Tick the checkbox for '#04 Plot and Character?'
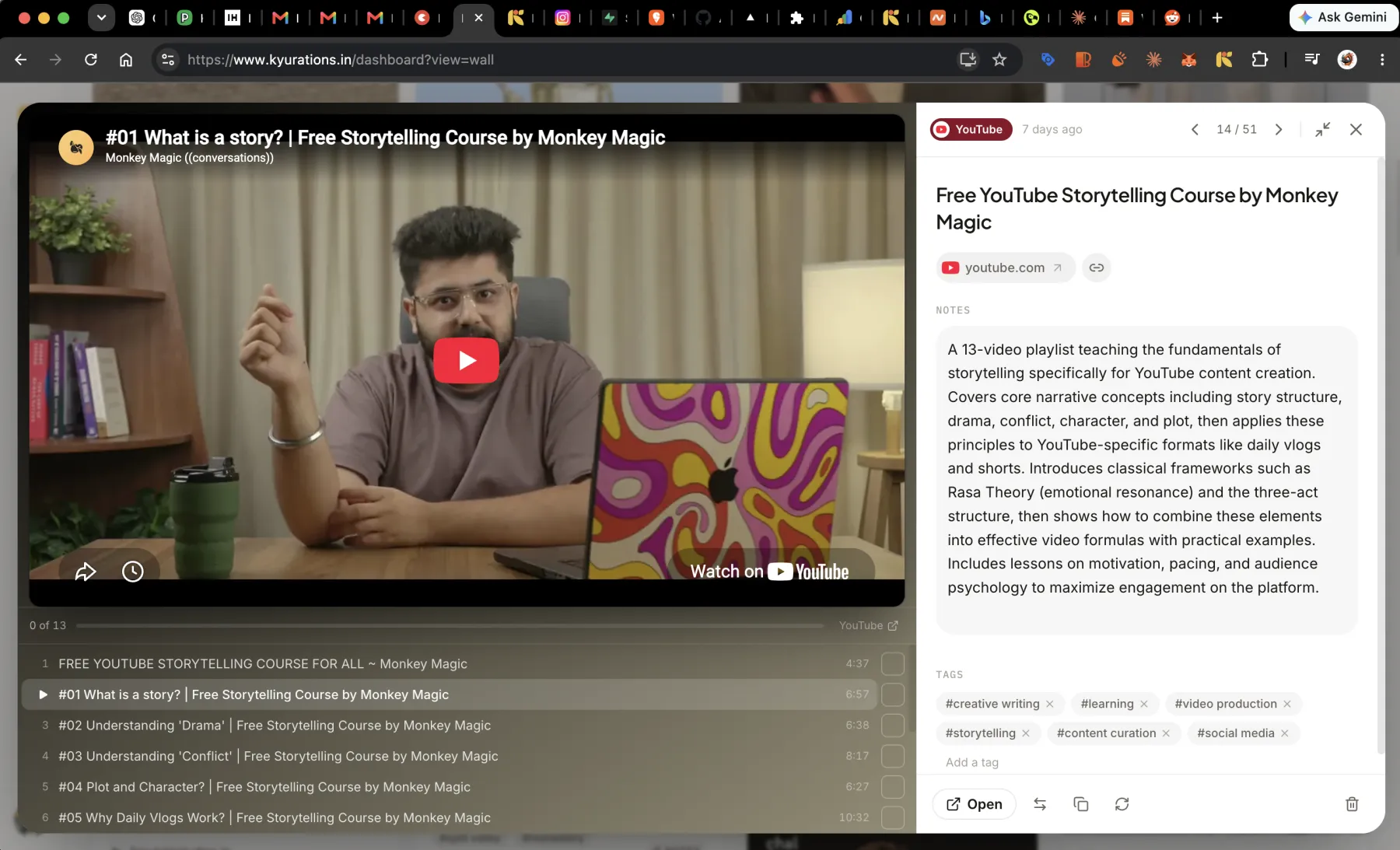This screenshot has height=850, width=1400. point(892,786)
